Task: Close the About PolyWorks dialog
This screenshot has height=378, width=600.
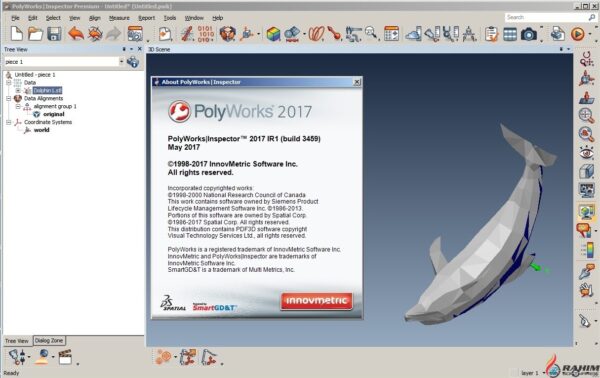Action: pos(357,82)
